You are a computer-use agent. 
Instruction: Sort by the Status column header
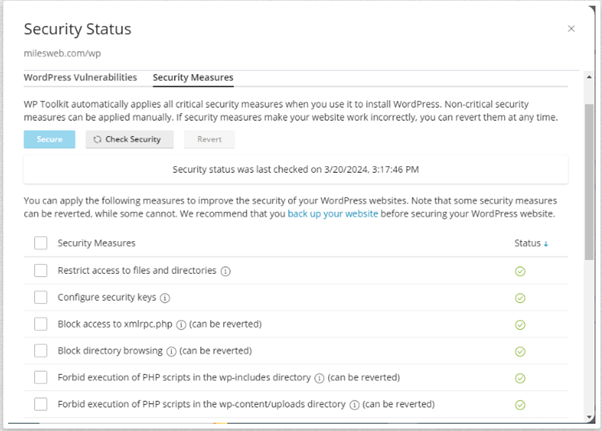(x=531, y=243)
